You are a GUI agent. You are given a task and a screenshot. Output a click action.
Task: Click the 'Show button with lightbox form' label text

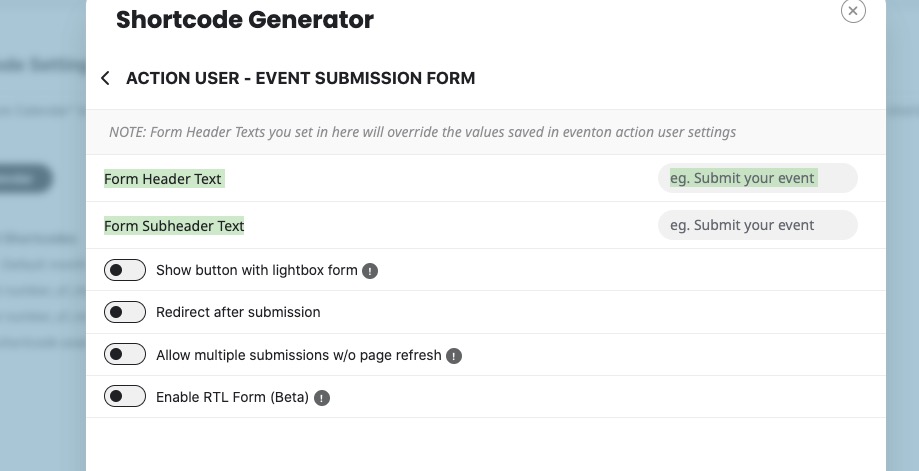pos(256,271)
